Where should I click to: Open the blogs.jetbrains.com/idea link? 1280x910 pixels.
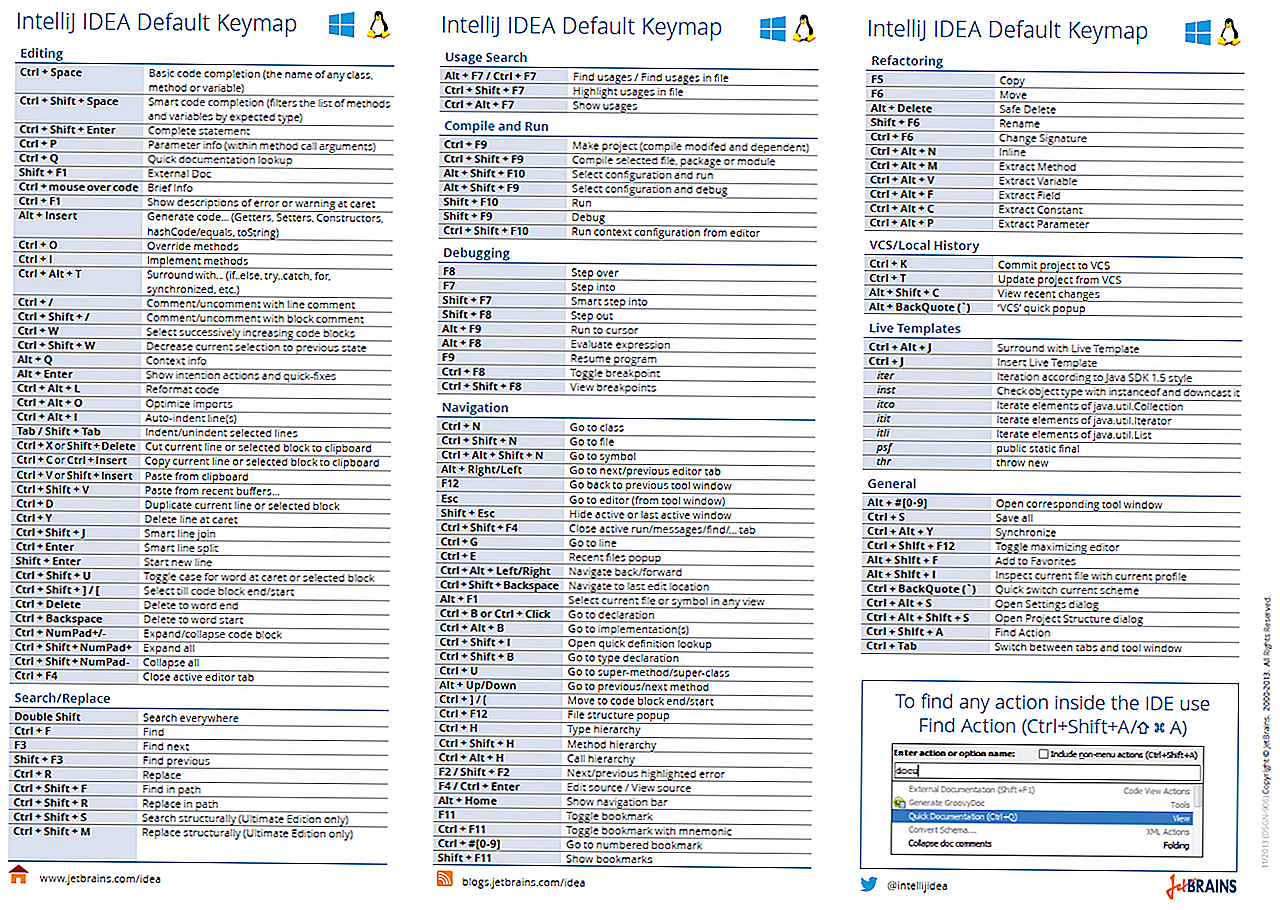click(x=523, y=882)
